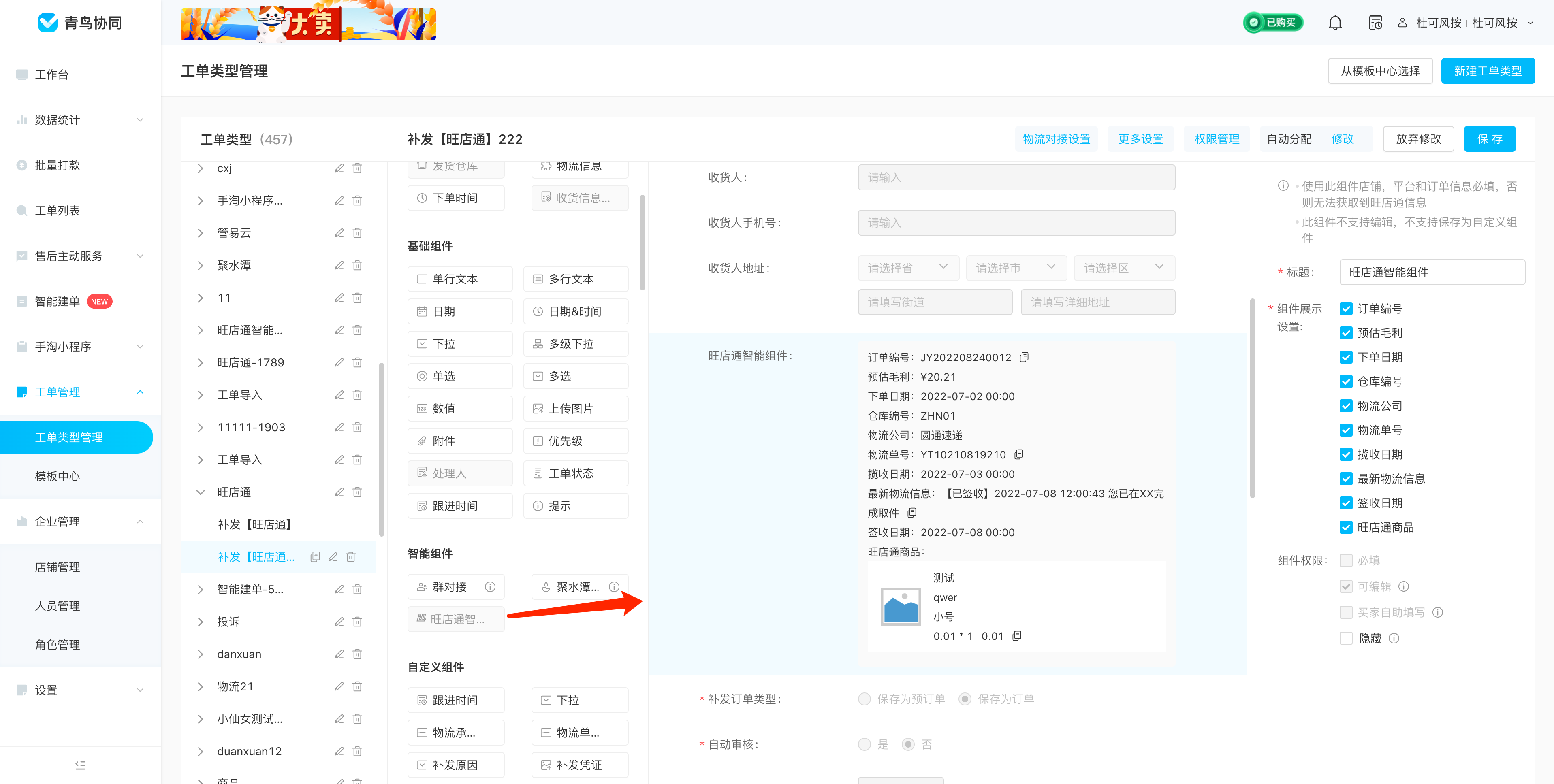This screenshot has height=784, width=1554.
Task: Click 放弃修改 button
Action: tap(1418, 139)
